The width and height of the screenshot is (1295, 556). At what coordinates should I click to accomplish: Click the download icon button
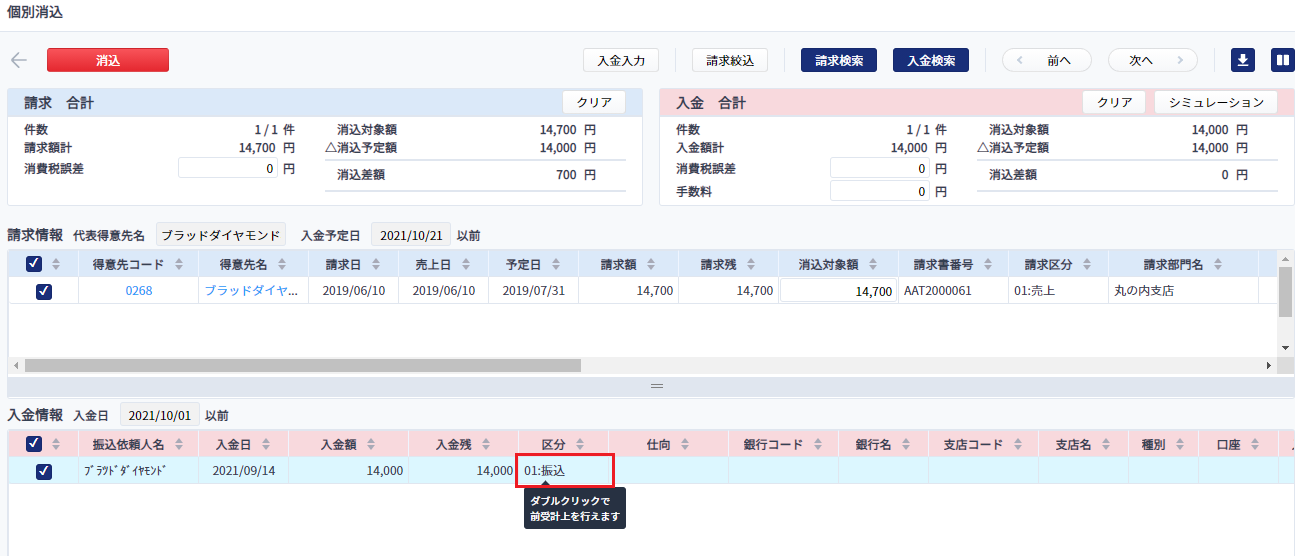pyautogui.click(x=1242, y=60)
